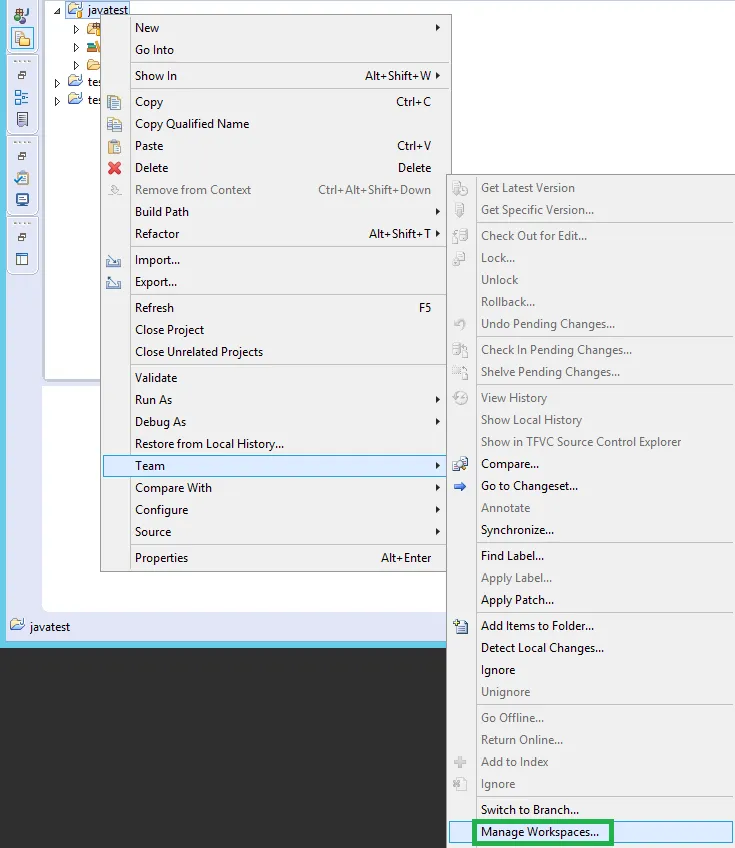Open the Configure submenu
The height and width of the screenshot is (848, 735).
coord(274,510)
